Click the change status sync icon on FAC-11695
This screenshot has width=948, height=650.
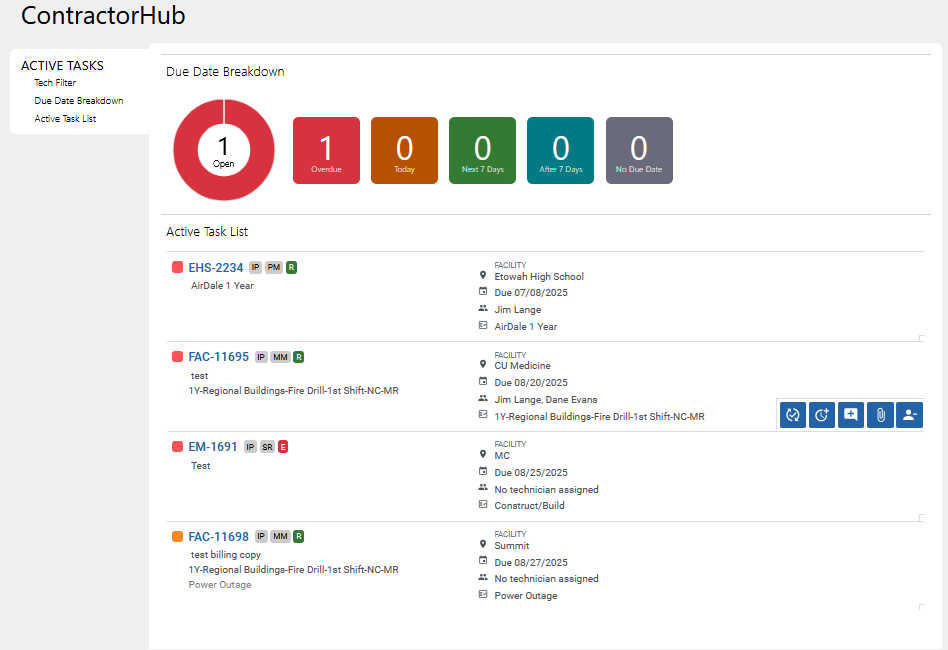[792, 414]
